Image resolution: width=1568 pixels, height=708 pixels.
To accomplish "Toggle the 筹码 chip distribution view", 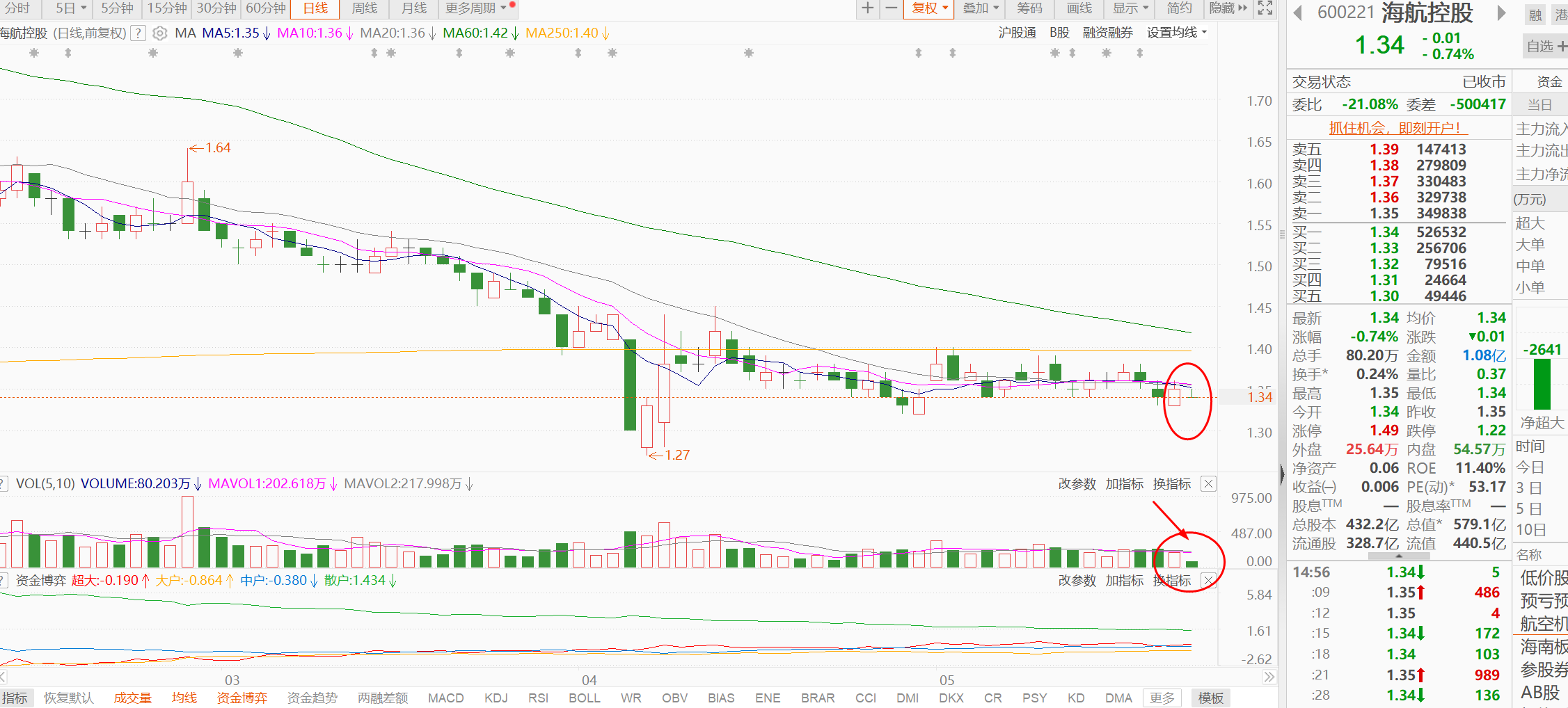I will tap(1029, 8).
